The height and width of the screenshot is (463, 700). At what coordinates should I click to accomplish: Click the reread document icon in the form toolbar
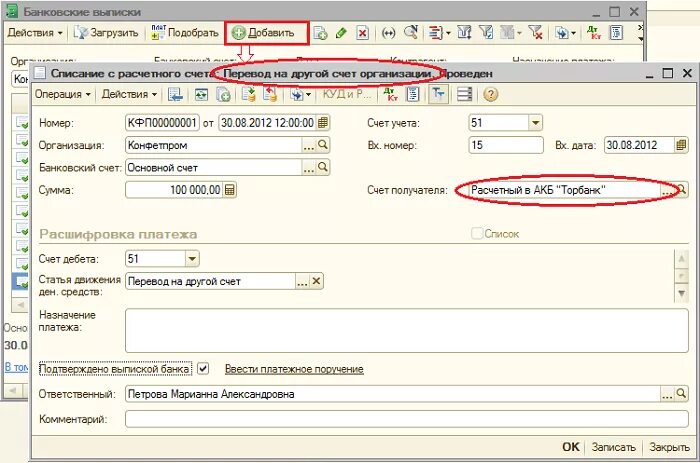pos(201,94)
